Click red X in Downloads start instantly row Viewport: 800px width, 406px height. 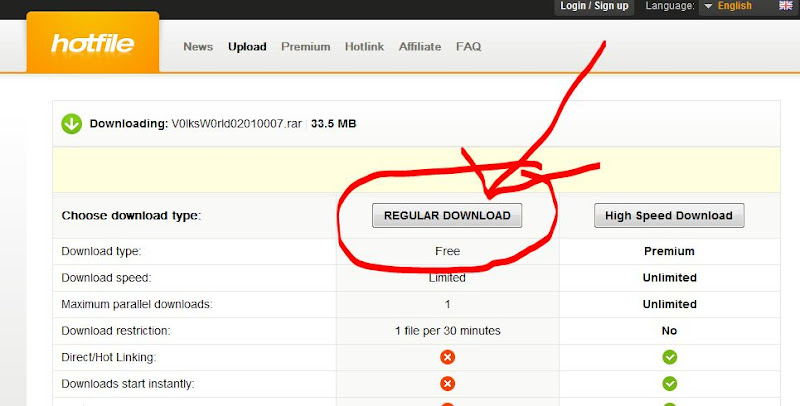pos(447,384)
